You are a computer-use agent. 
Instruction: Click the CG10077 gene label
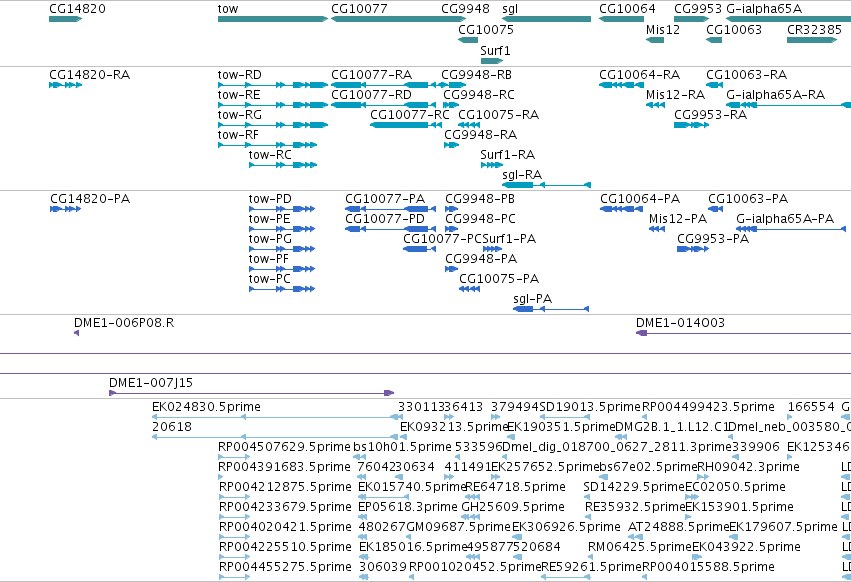point(359,9)
